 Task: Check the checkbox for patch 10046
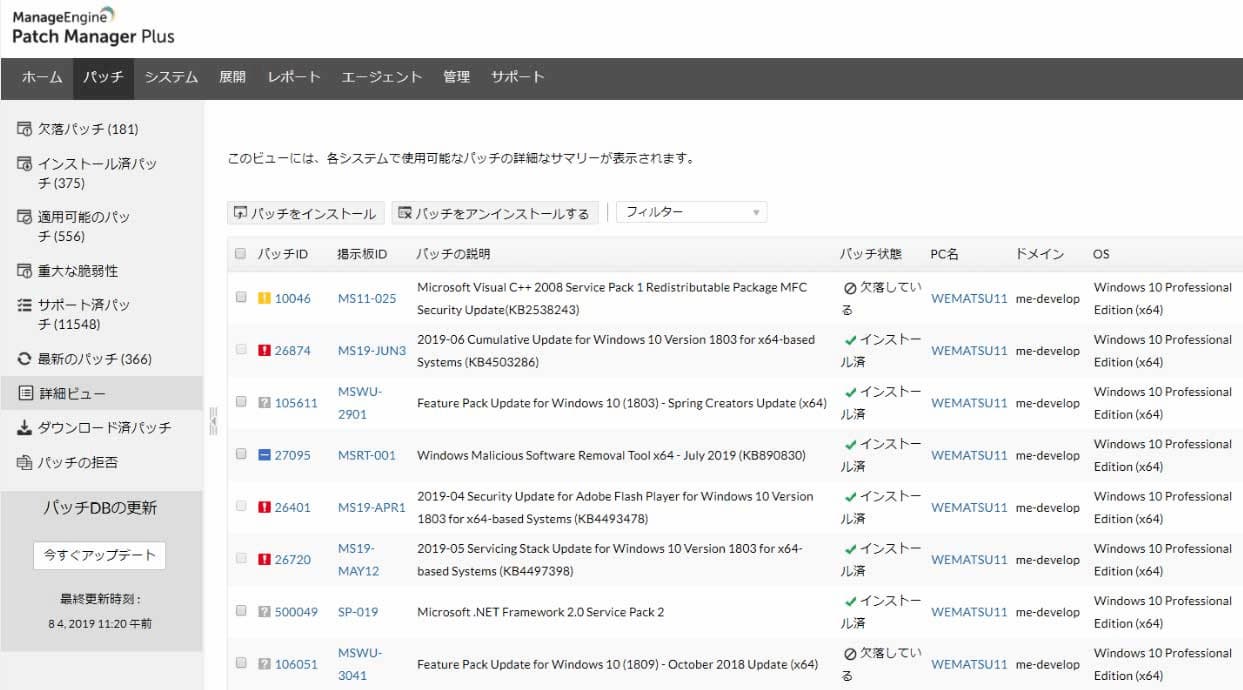240,298
